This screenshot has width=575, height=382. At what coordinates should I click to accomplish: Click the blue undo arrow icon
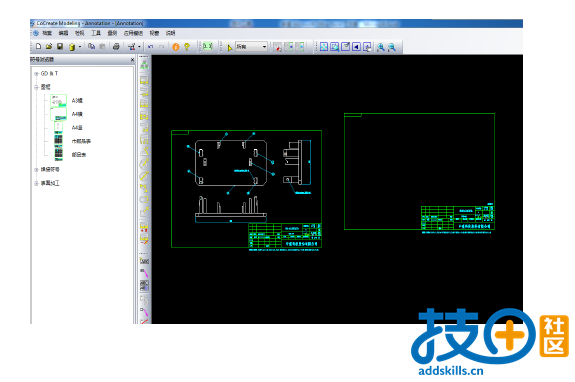tap(150, 47)
